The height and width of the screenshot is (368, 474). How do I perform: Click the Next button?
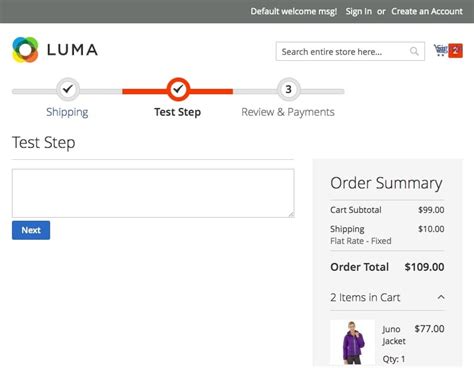31,230
